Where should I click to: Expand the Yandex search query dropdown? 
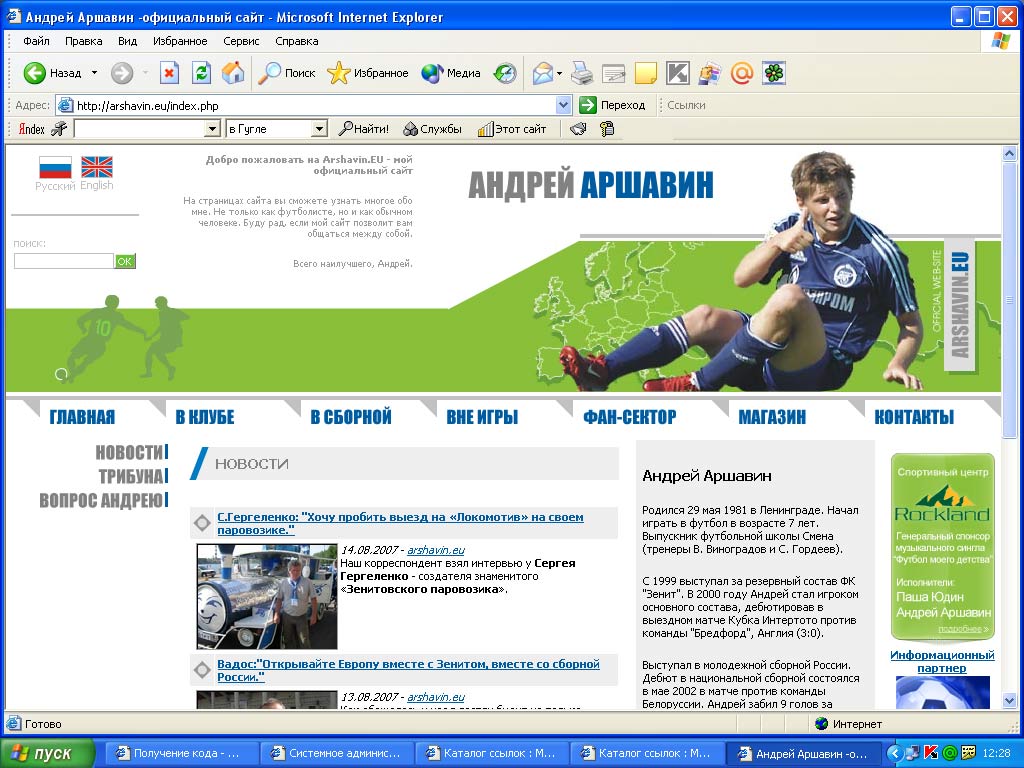point(212,129)
